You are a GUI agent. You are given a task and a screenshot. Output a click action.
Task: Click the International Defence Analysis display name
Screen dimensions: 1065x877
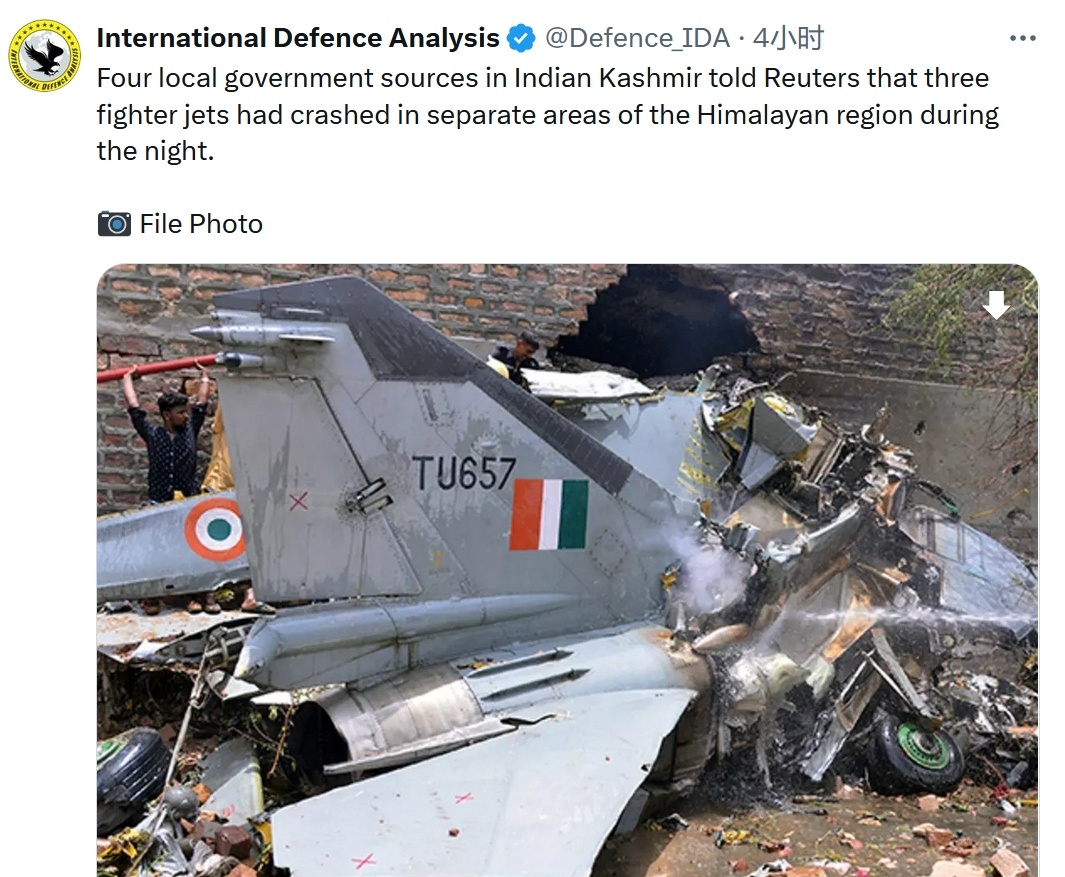pos(298,38)
